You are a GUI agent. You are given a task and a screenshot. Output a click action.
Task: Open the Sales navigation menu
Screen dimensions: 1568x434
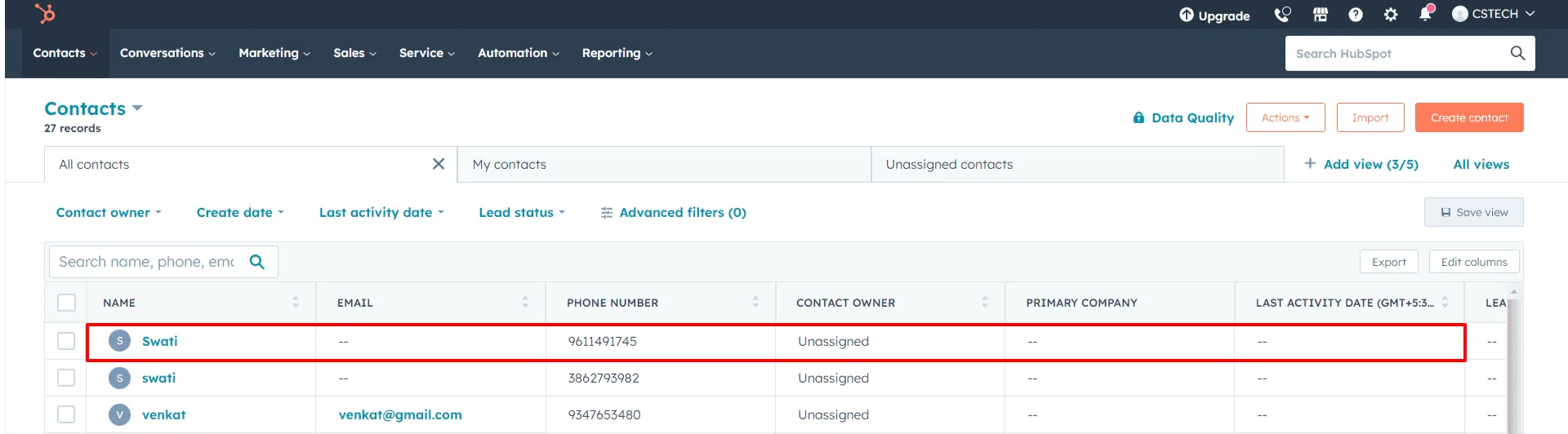354,53
